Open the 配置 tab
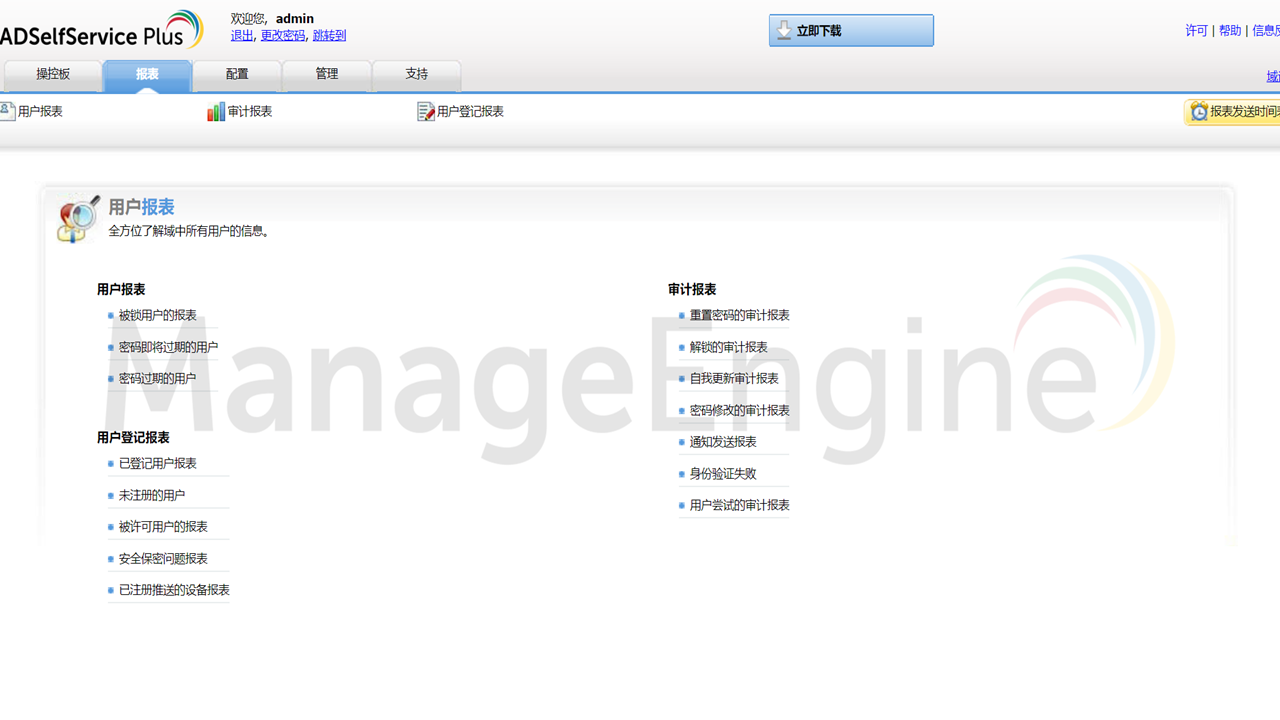The width and height of the screenshot is (1280, 720). click(236, 75)
